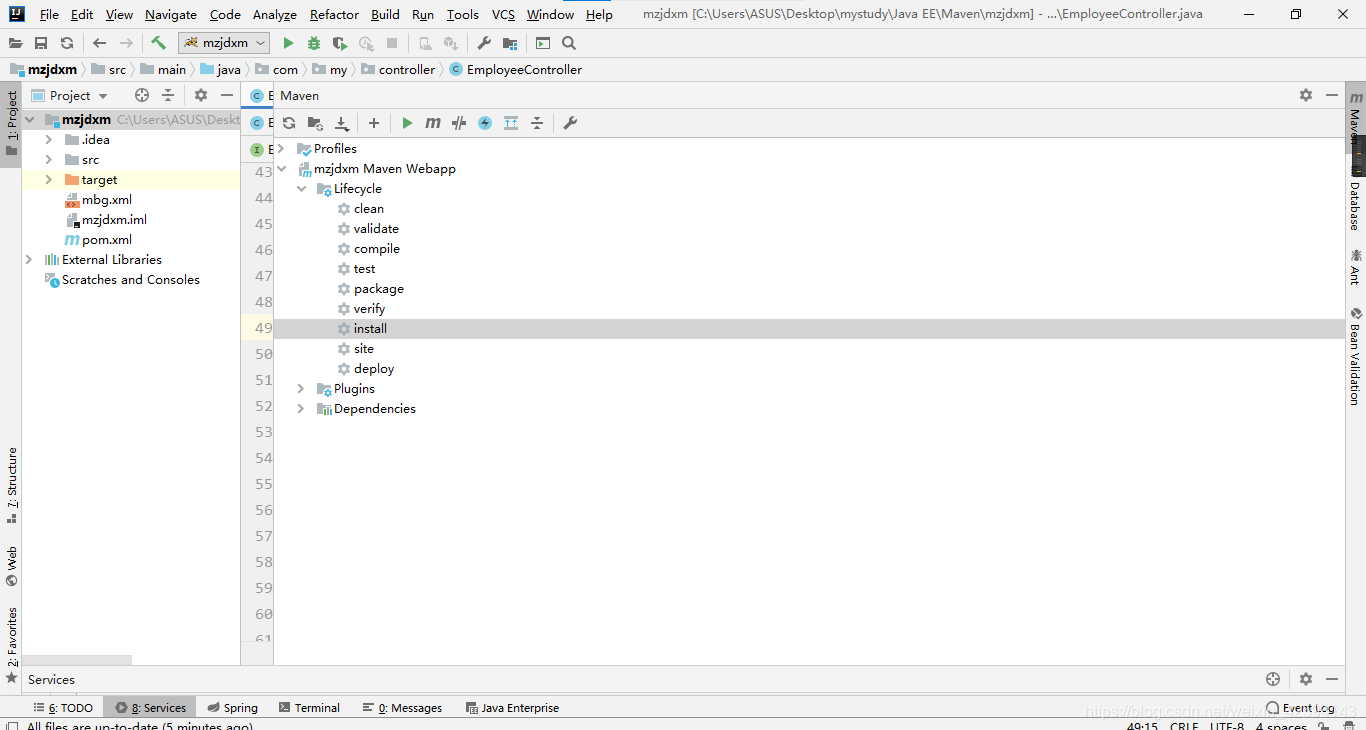Screen dimensions: 1366x730
Task: Open Project panel gear settings
Action: tap(201, 95)
